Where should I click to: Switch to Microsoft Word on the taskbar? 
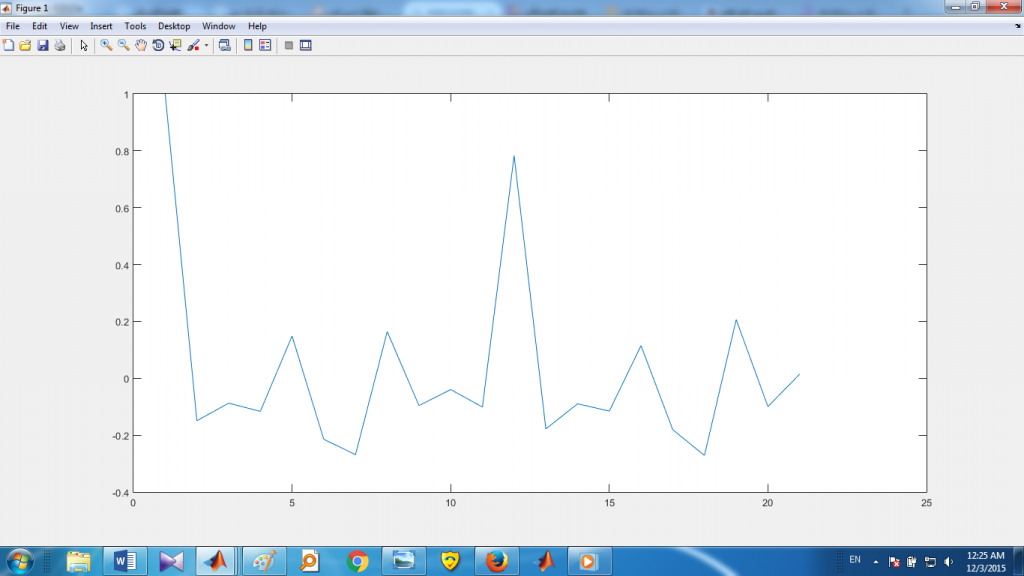(x=125, y=561)
